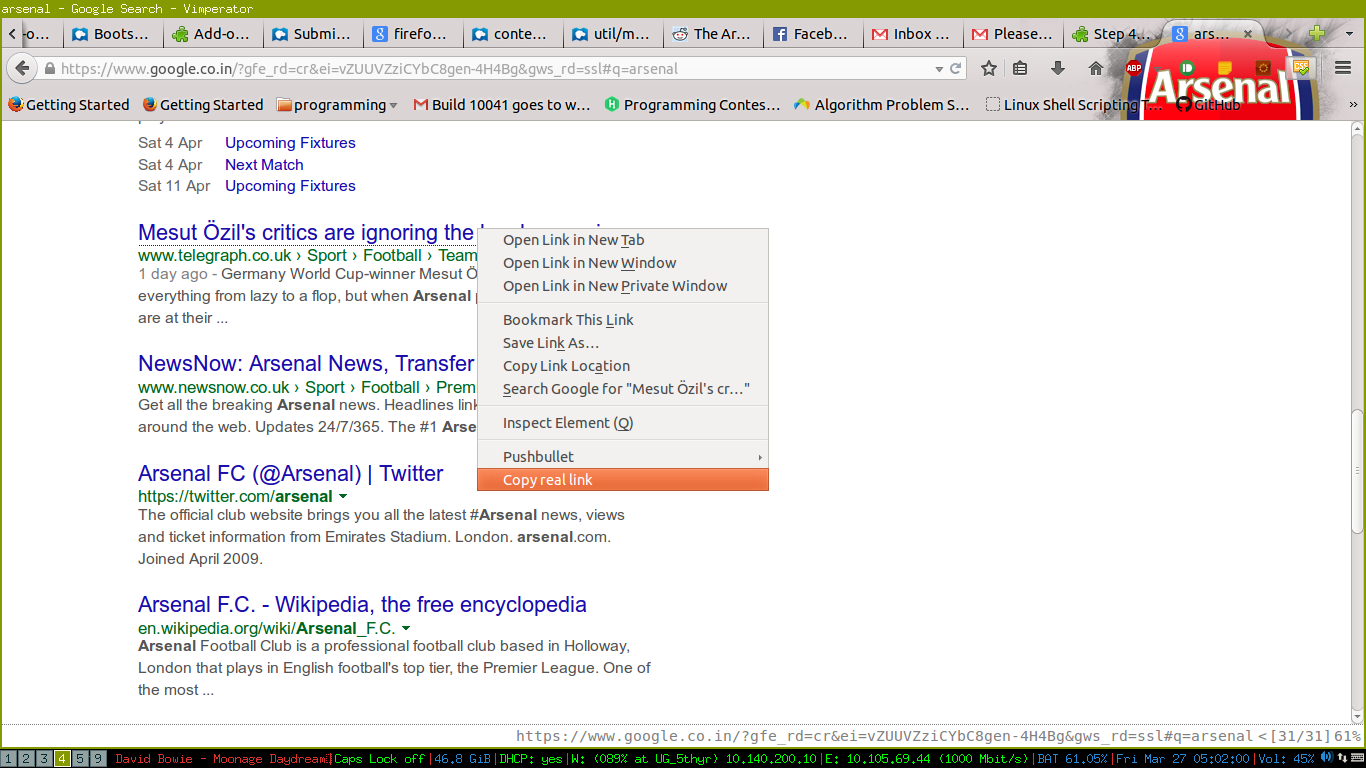Image resolution: width=1366 pixels, height=768 pixels.
Task: Reload the current page
Action: tap(956, 69)
